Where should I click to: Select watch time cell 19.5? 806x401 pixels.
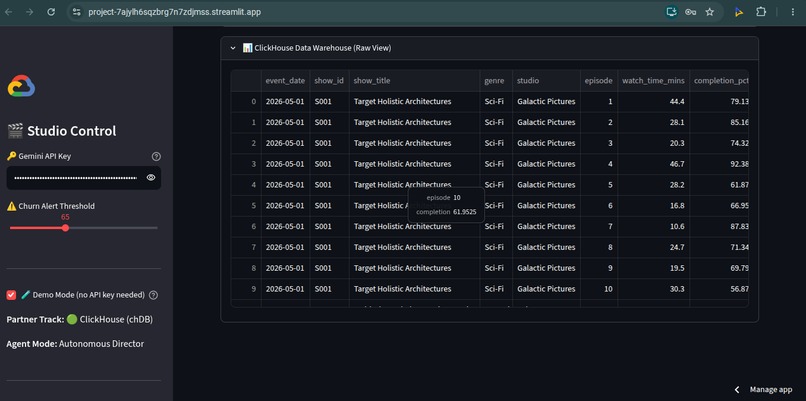click(653, 268)
